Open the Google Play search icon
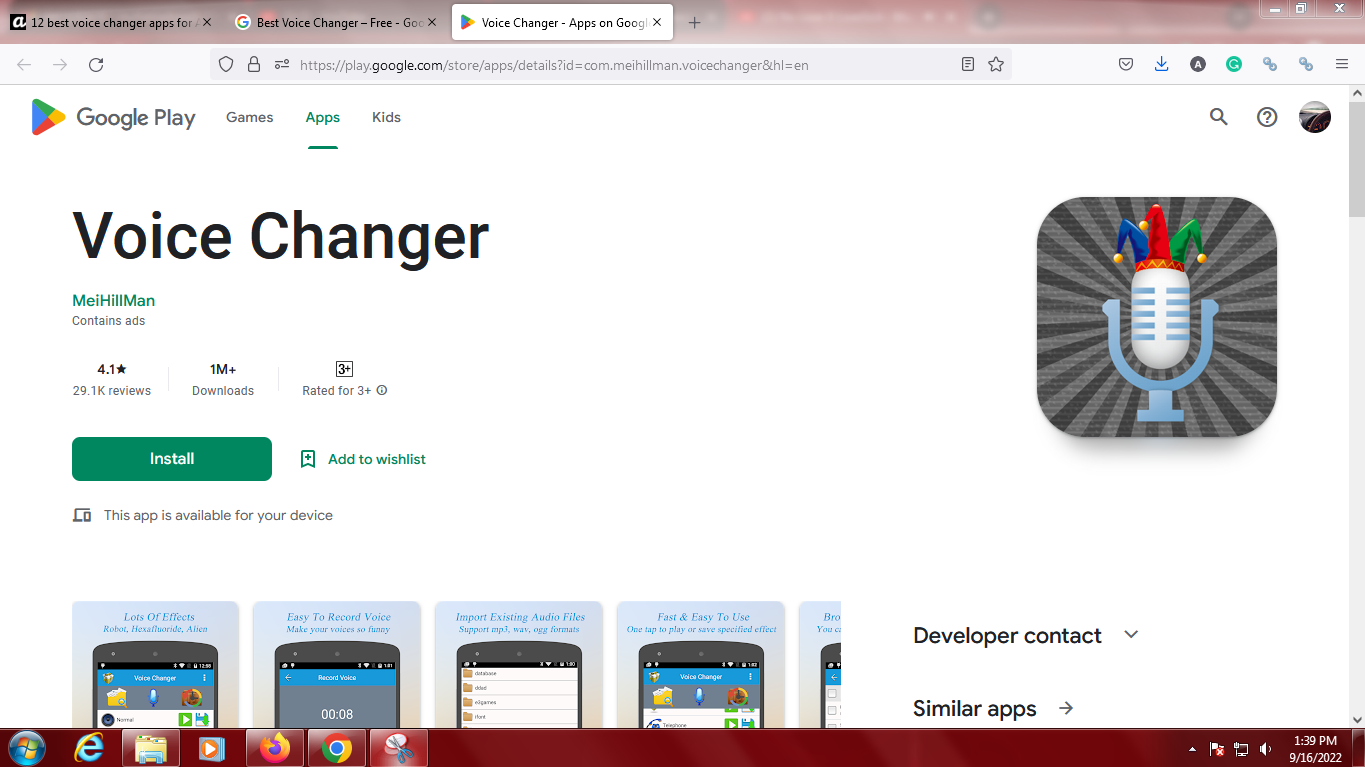This screenshot has height=767, width=1365. tap(1218, 117)
